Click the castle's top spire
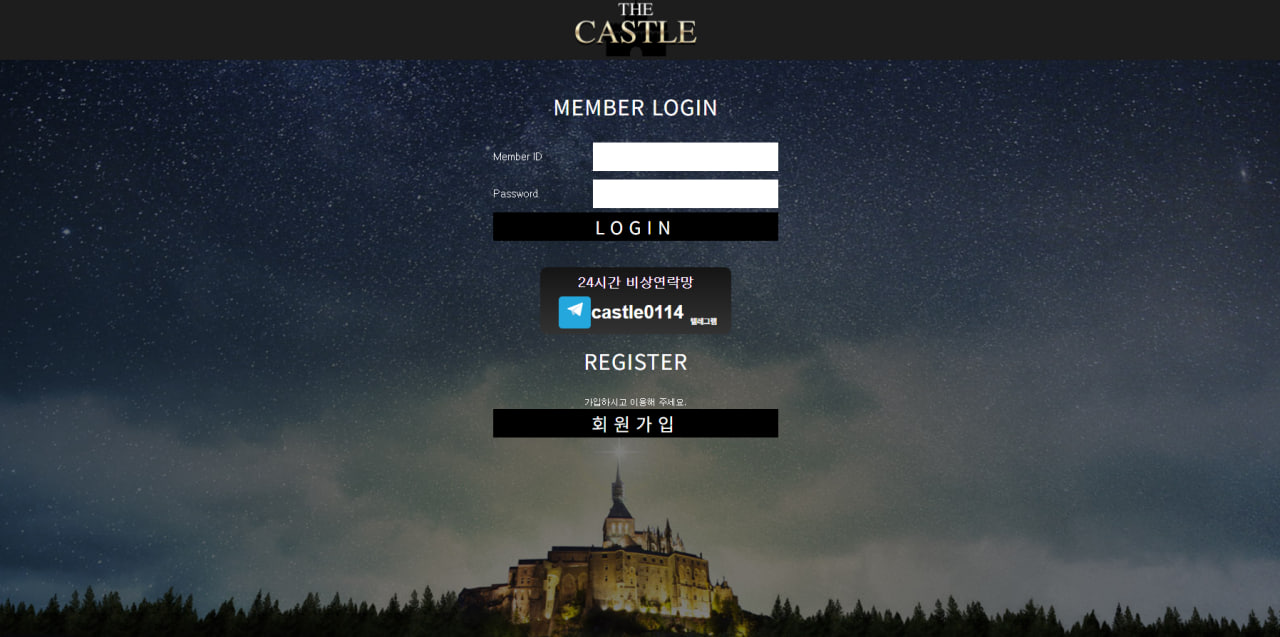1280x637 pixels. coord(617,485)
